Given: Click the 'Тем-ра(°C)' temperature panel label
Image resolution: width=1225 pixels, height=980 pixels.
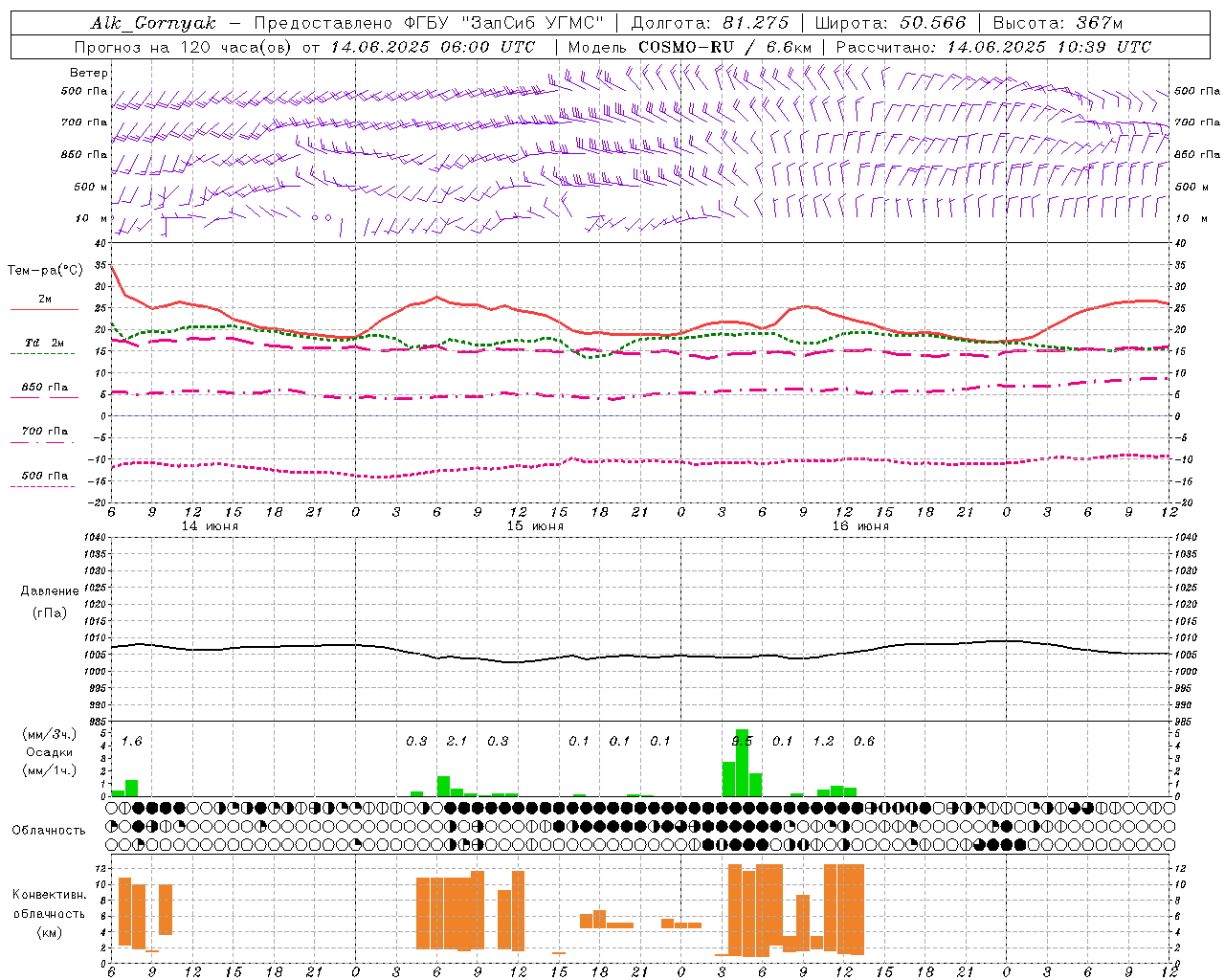Looking at the screenshot, I should tap(45, 271).
